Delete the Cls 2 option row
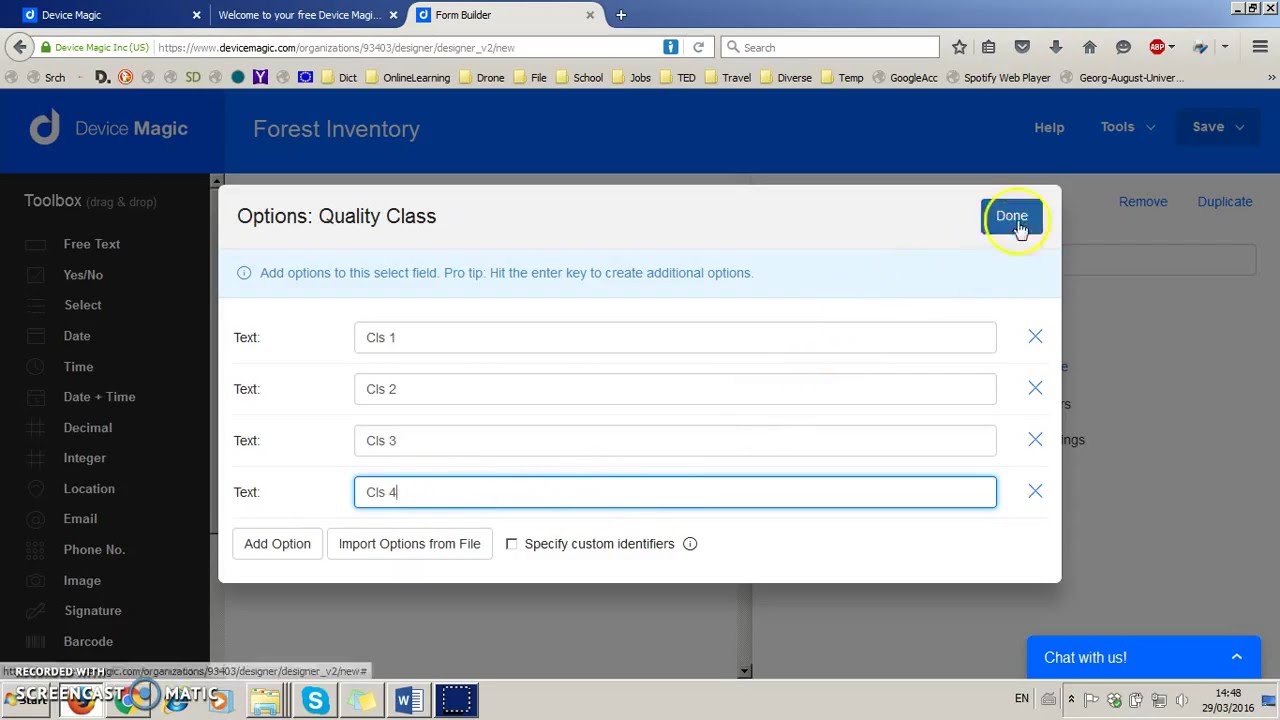Image resolution: width=1280 pixels, height=720 pixels. click(x=1035, y=388)
